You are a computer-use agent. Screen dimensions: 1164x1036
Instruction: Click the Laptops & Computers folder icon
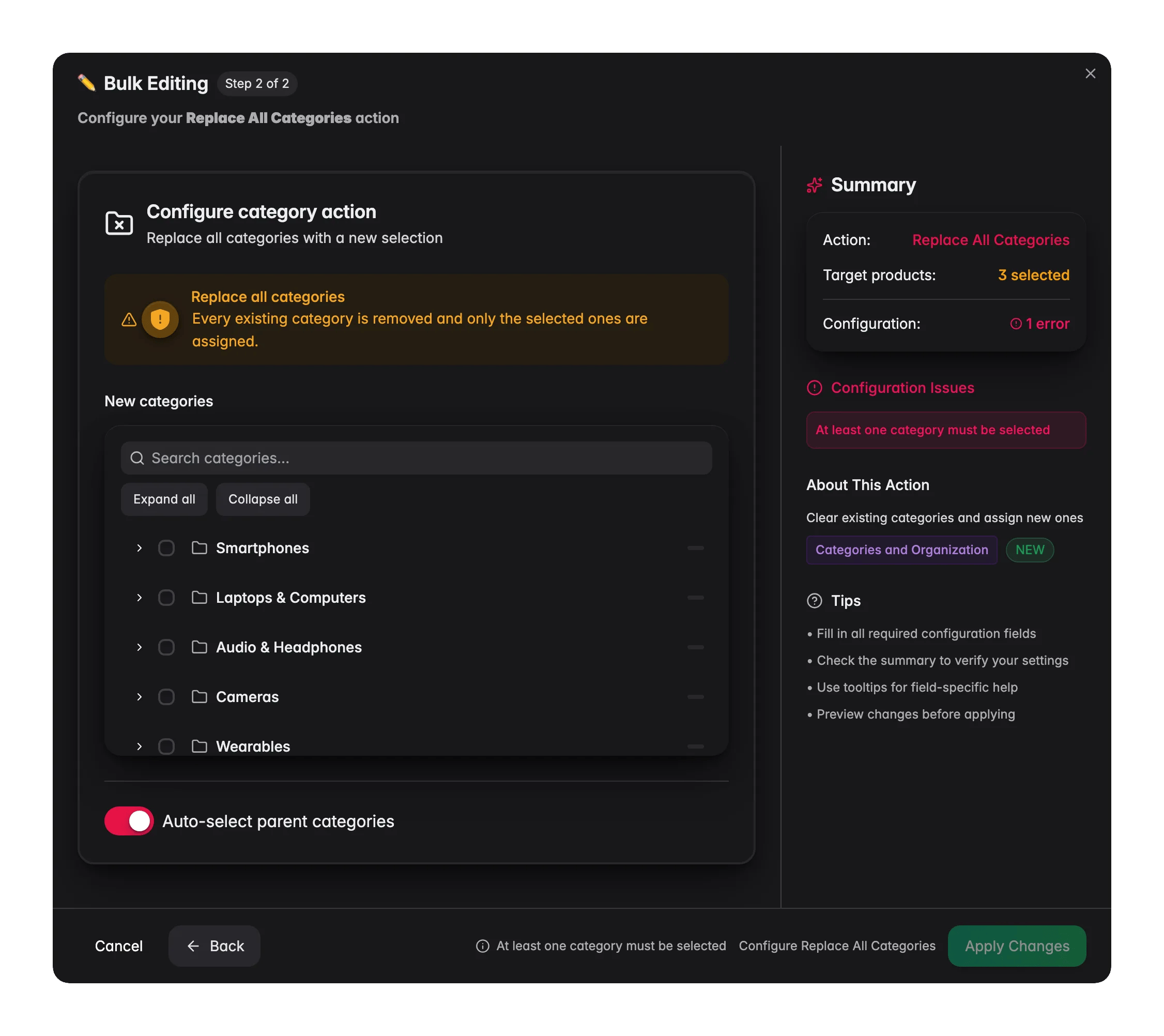[x=200, y=598]
